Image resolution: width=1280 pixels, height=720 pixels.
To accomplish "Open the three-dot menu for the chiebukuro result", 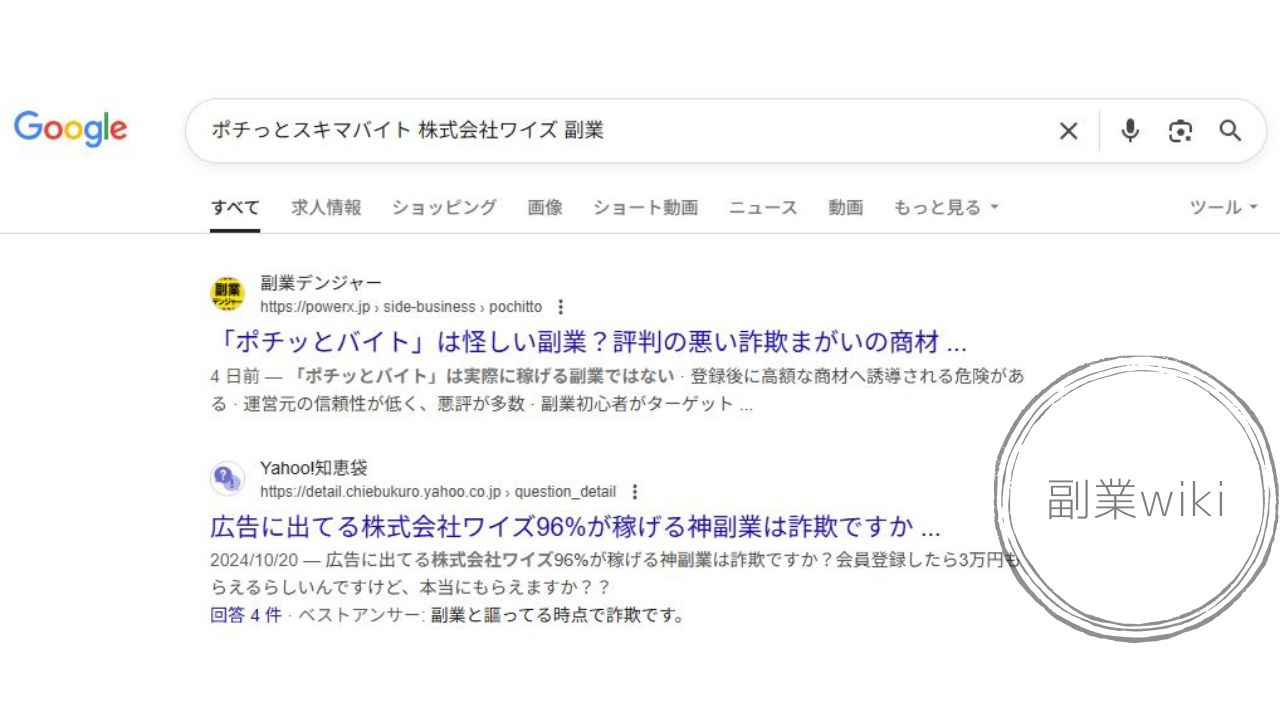I will pyautogui.click(x=634, y=492).
